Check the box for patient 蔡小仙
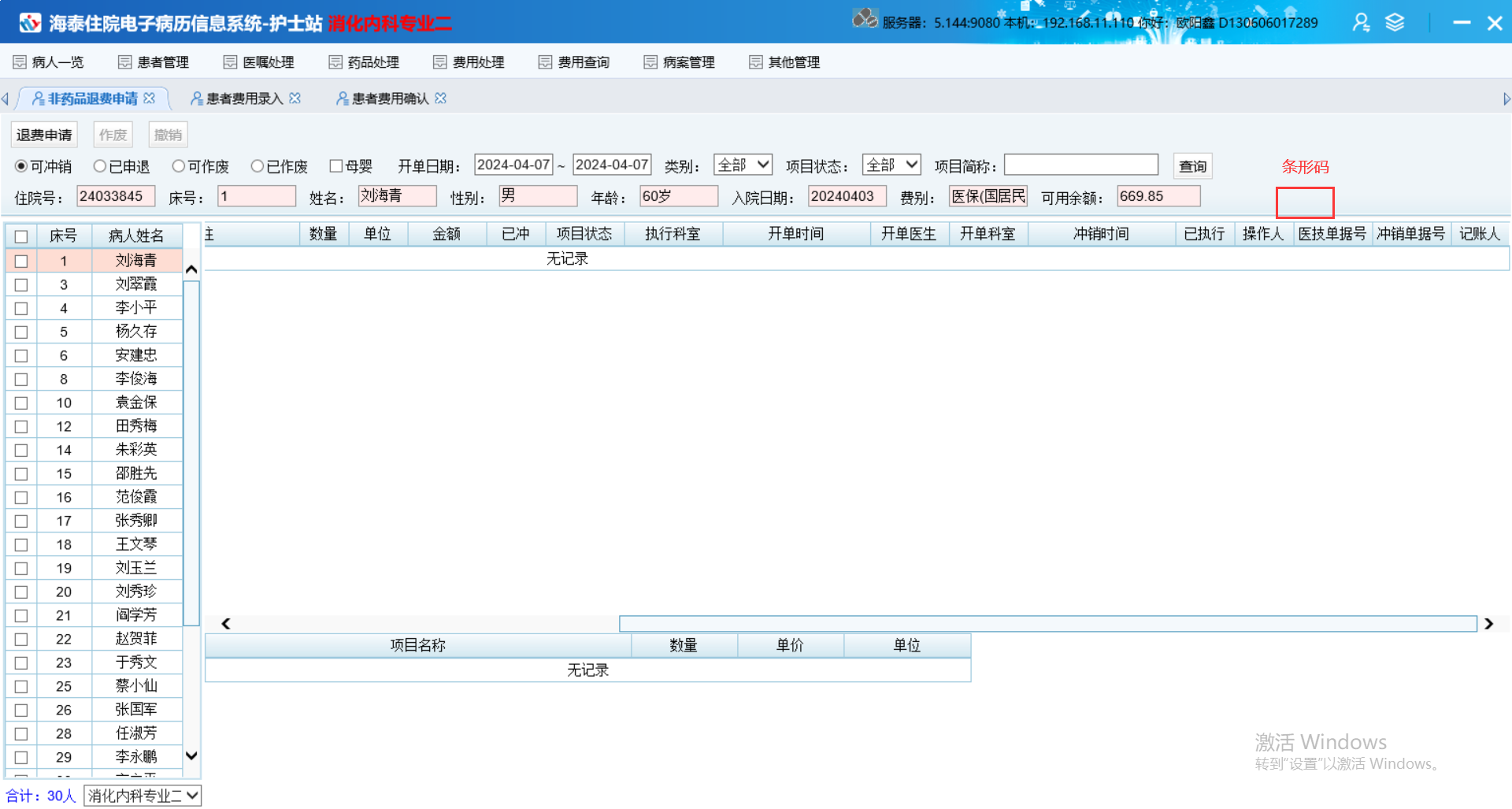The width and height of the screenshot is (1512, 809). tap(21, 686)
